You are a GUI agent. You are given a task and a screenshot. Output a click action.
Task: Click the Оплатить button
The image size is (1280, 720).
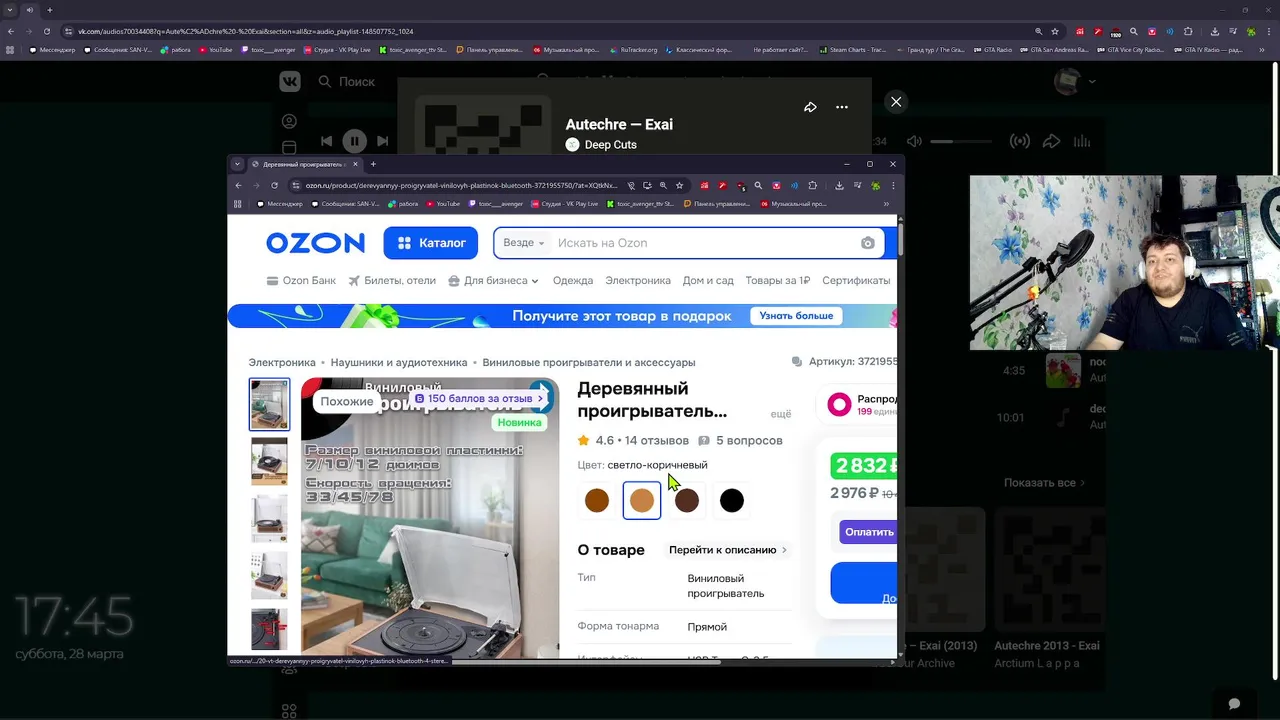[x=868, y=532]
